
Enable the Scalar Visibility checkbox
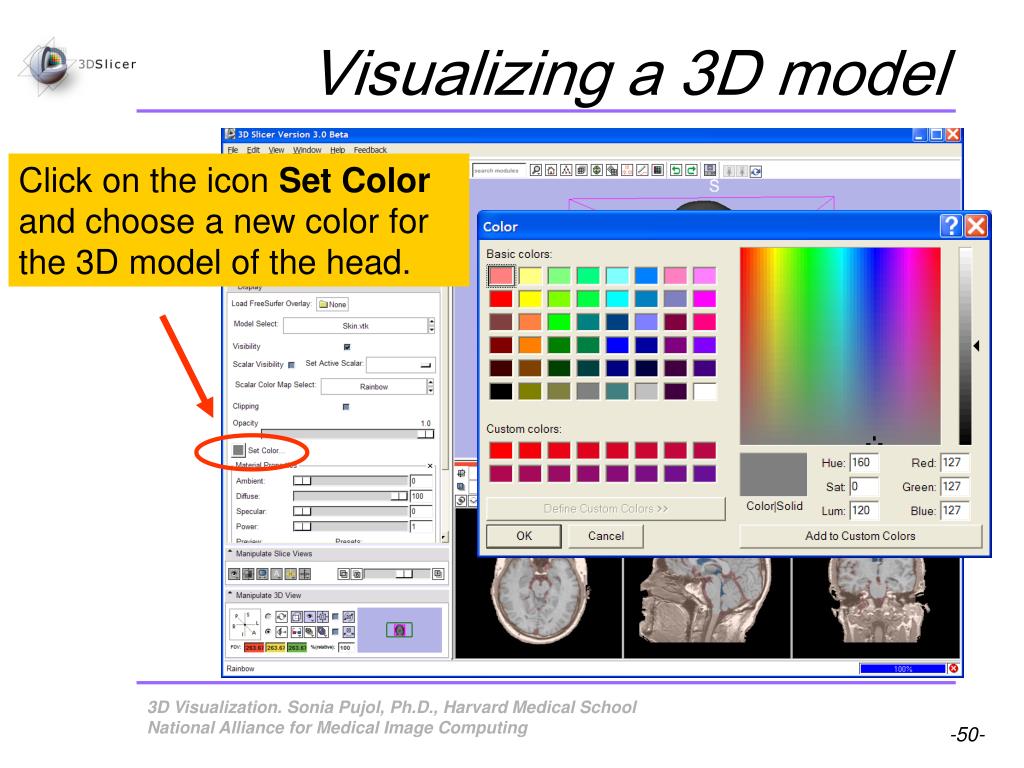(291, 364)
